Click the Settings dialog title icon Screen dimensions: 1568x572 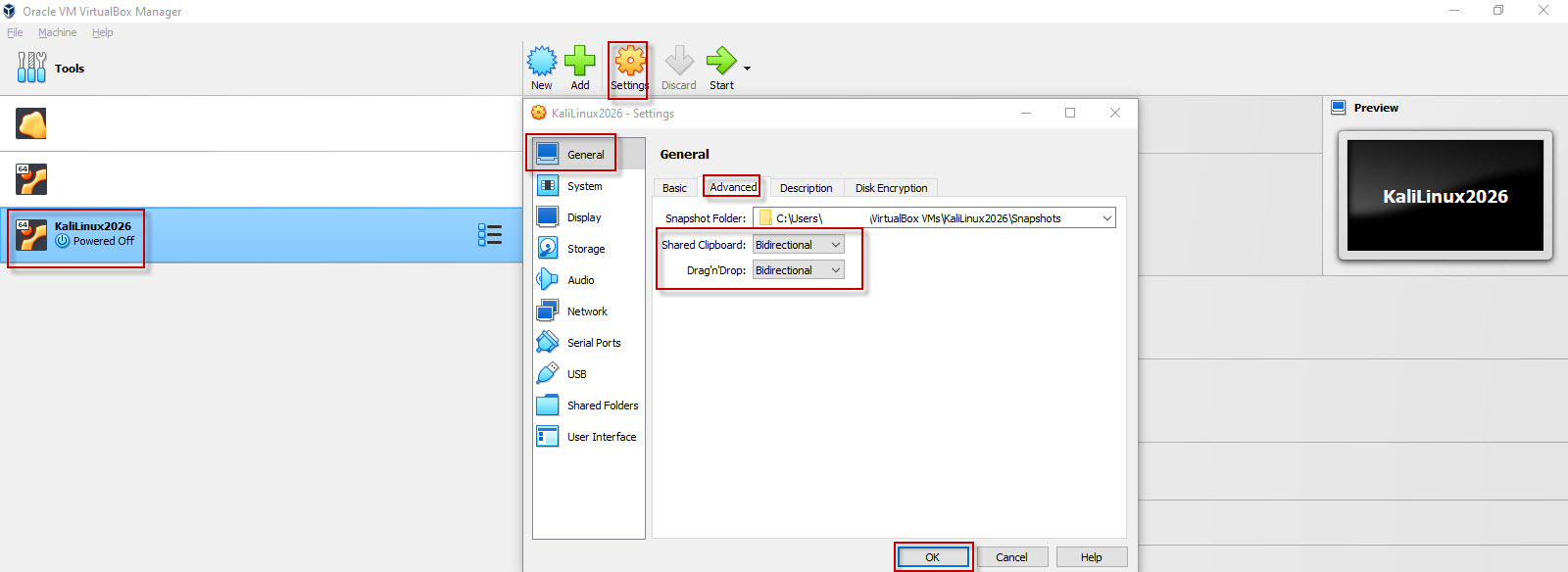(x=539, y=113)
